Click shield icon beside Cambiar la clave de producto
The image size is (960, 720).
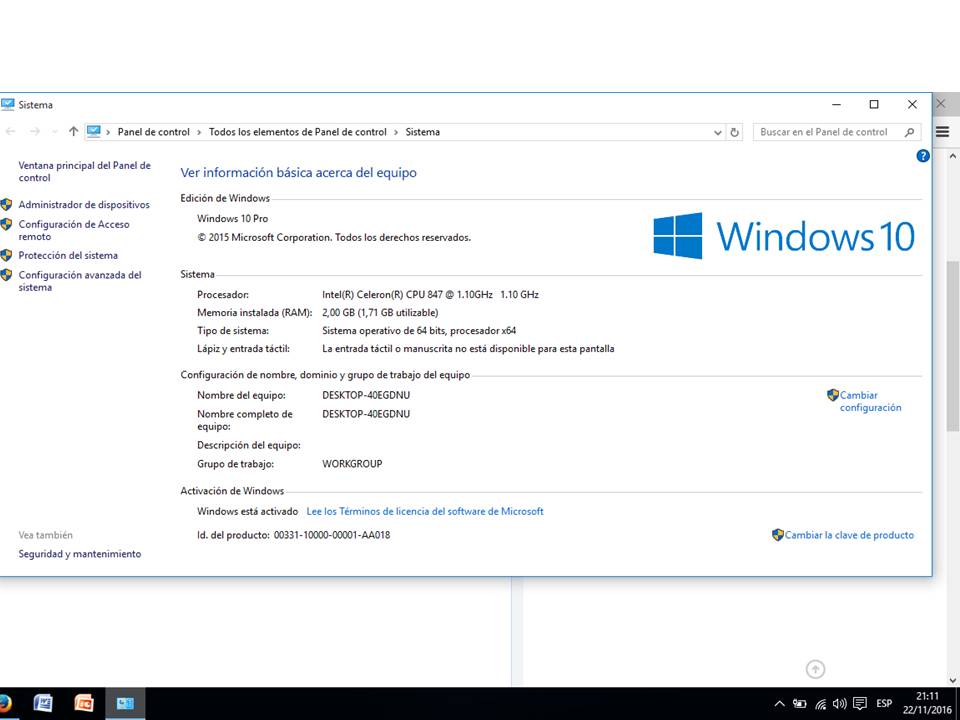778,534
